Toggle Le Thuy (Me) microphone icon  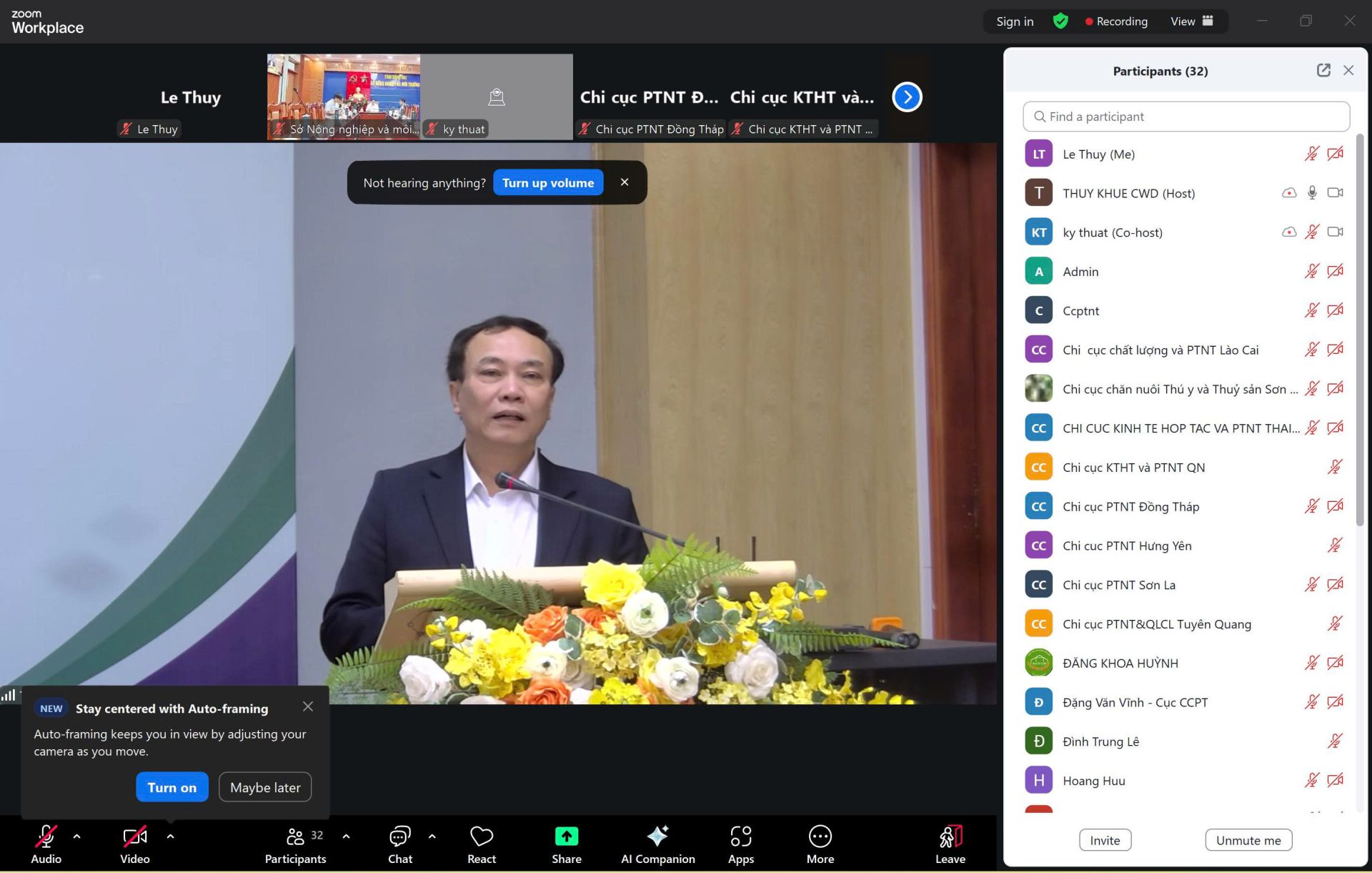pyautogui.click(x=1311, y=154)
